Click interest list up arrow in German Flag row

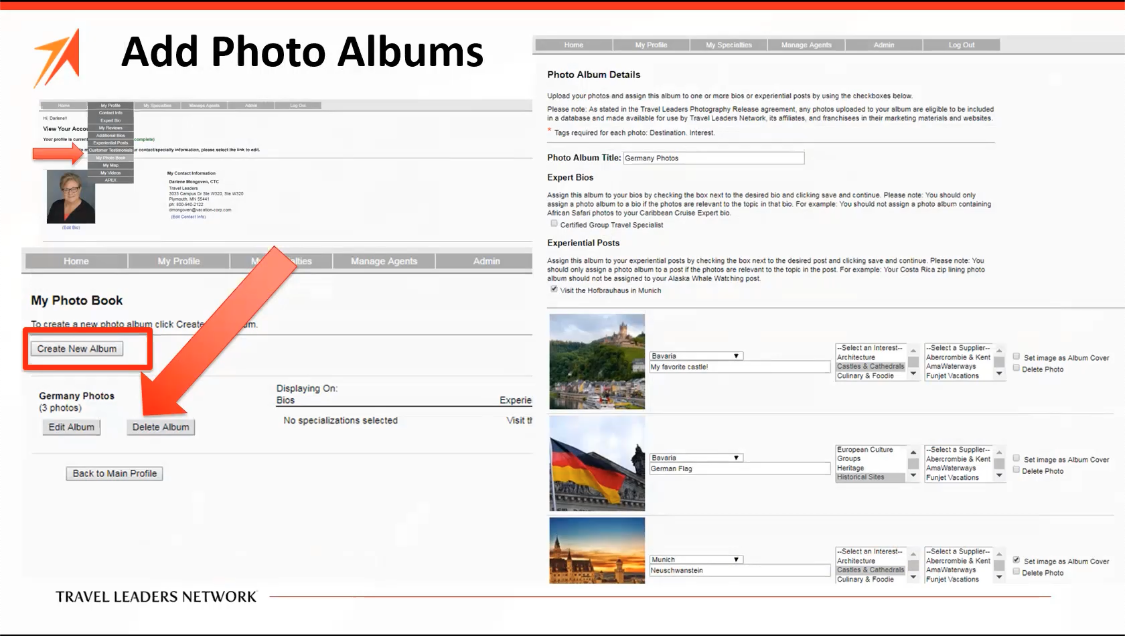coord(913,452)
